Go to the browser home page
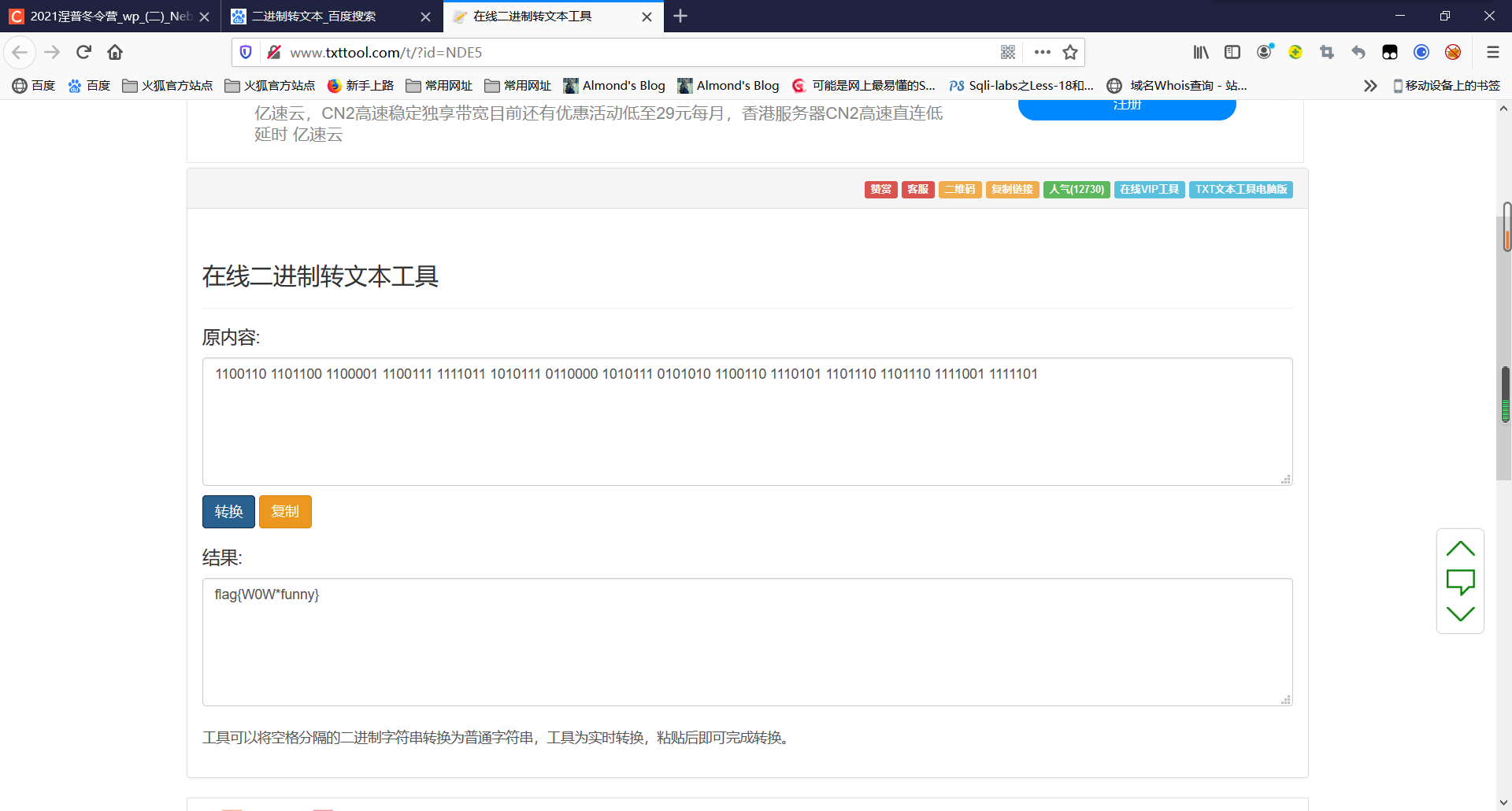1512x811 pixels. 115,52
